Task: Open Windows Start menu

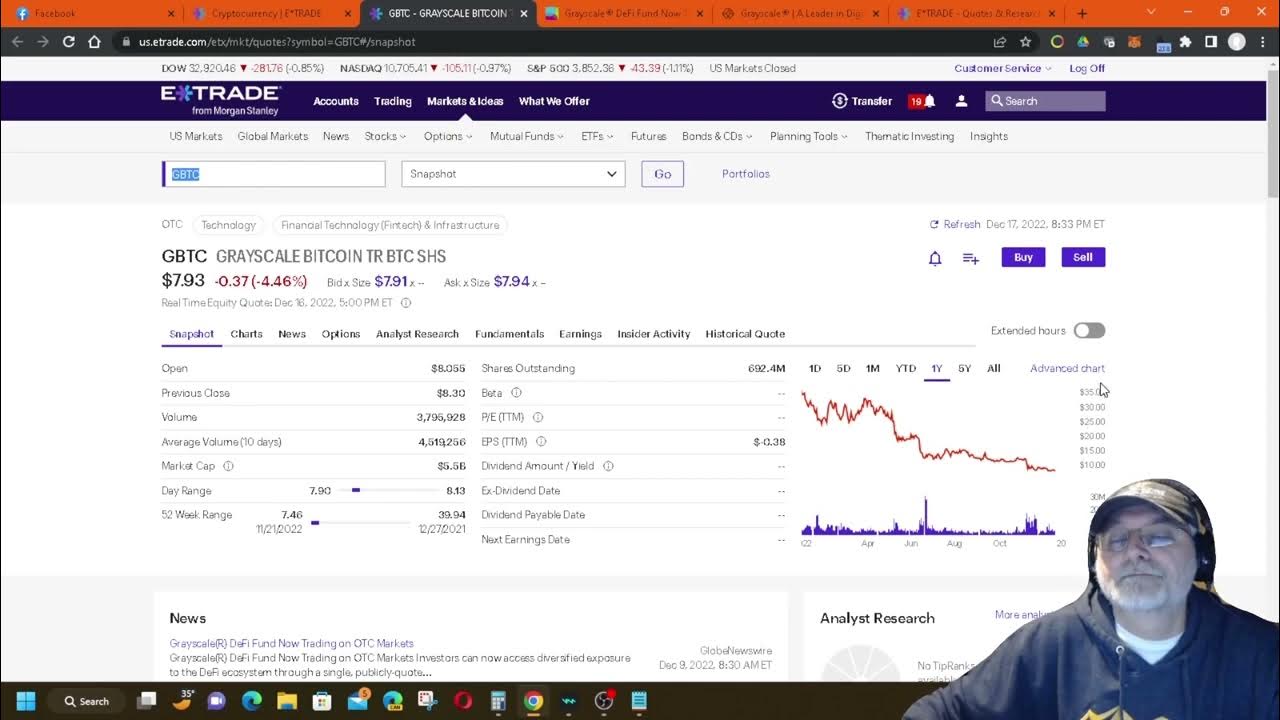Action: pos(26,701)
